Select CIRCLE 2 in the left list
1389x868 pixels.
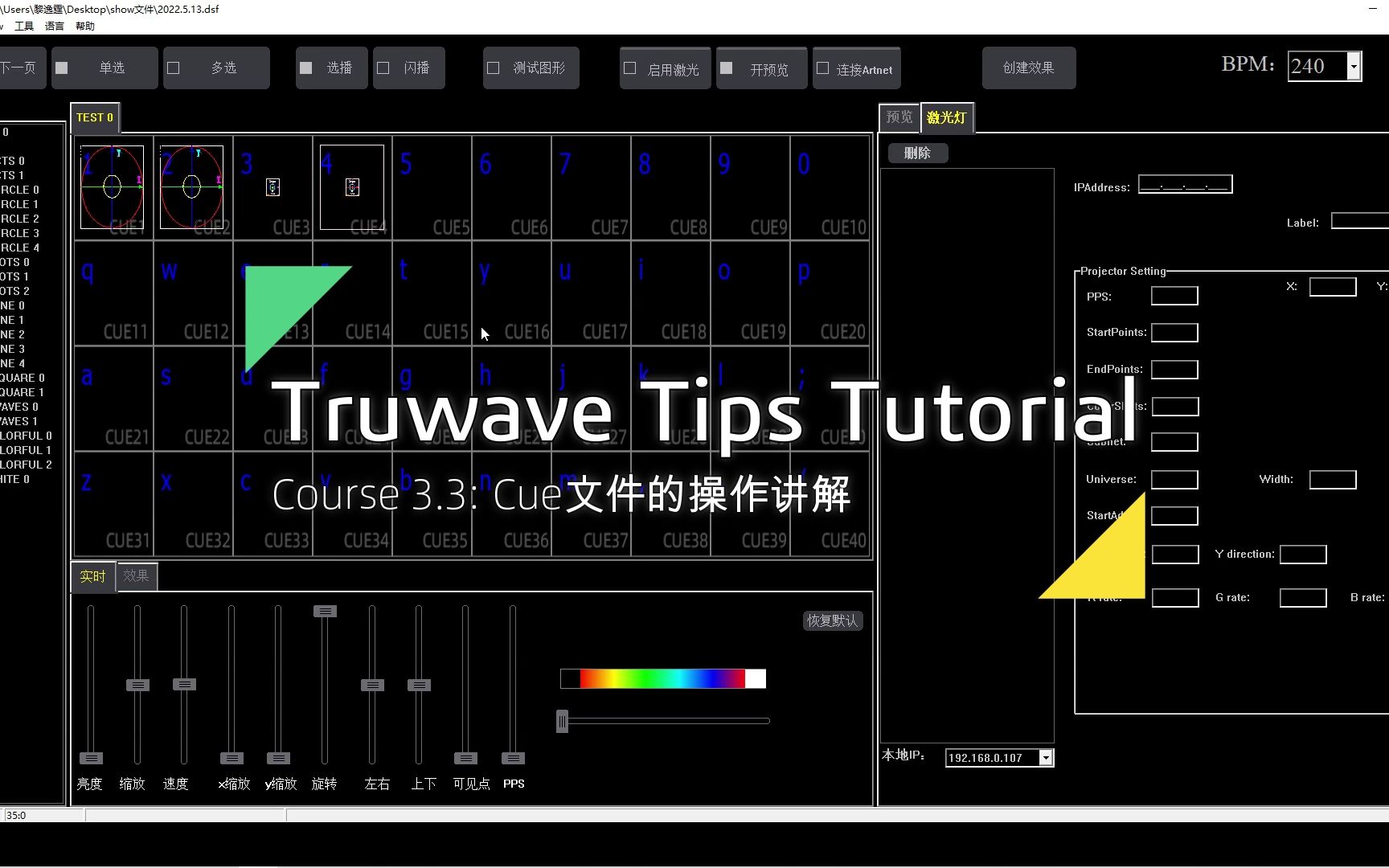pos(20,219)
